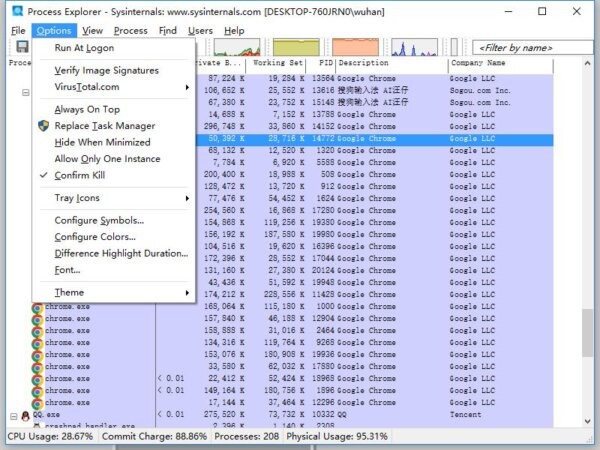Click Chrome icon in row PID 17880
Viewport: 600px width, 450px height.
click(37, 367)
